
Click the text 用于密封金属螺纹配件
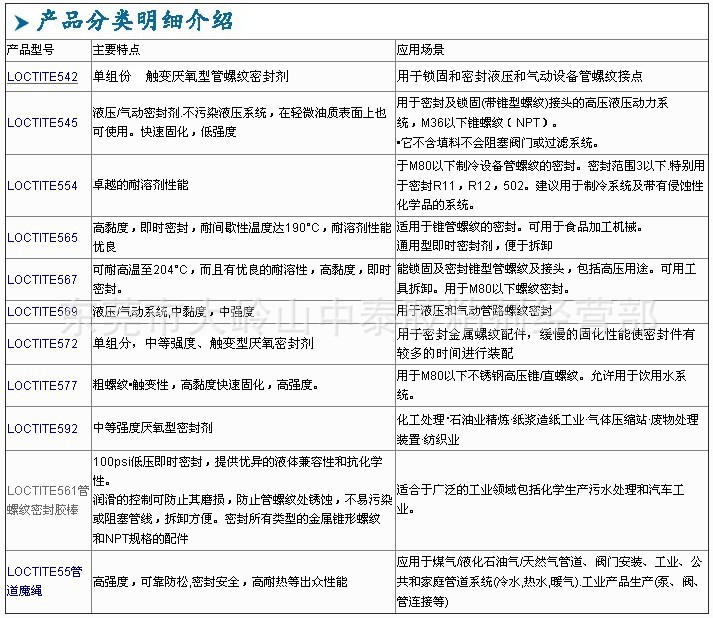(462, 334)
